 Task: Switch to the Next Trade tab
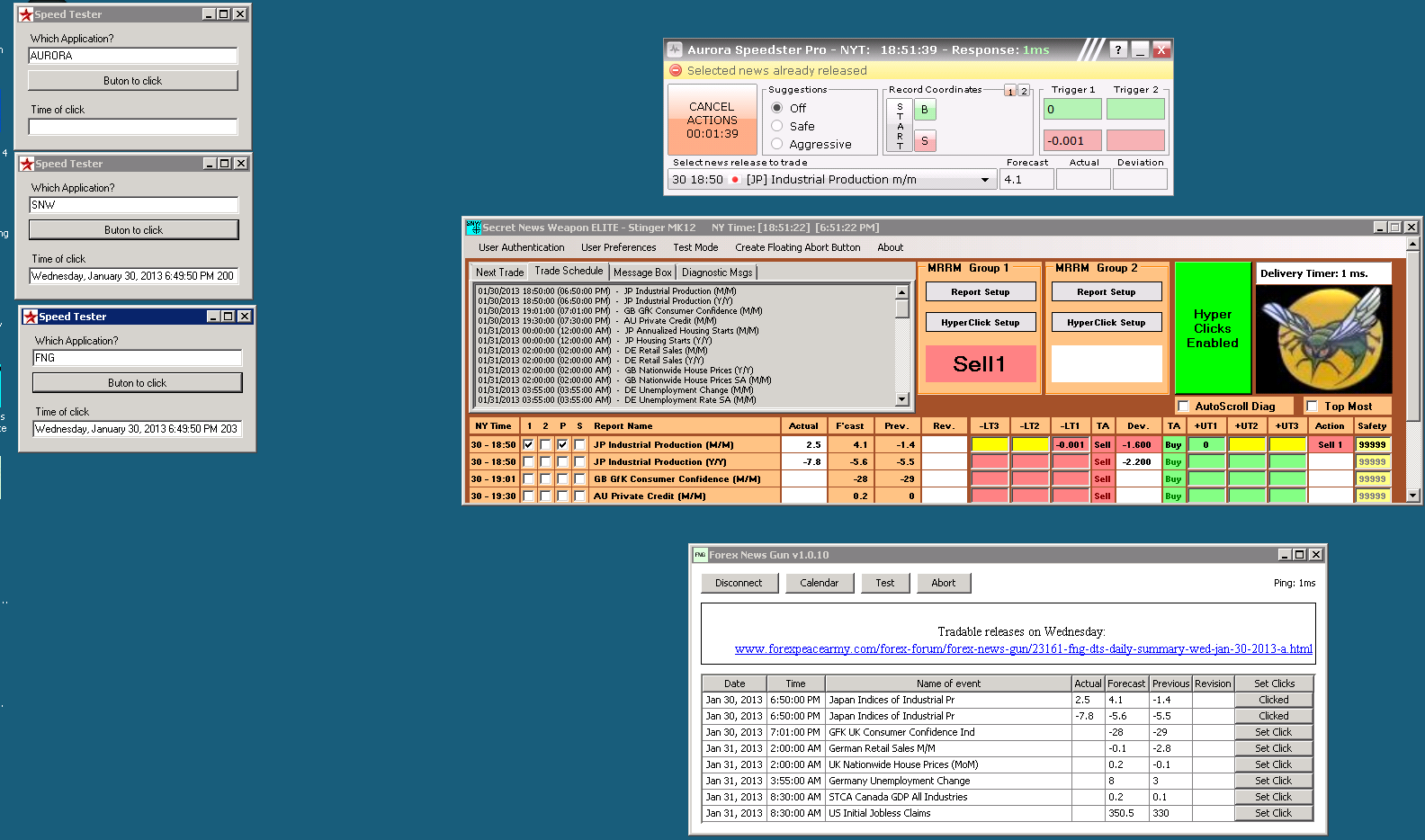(499, 273)
